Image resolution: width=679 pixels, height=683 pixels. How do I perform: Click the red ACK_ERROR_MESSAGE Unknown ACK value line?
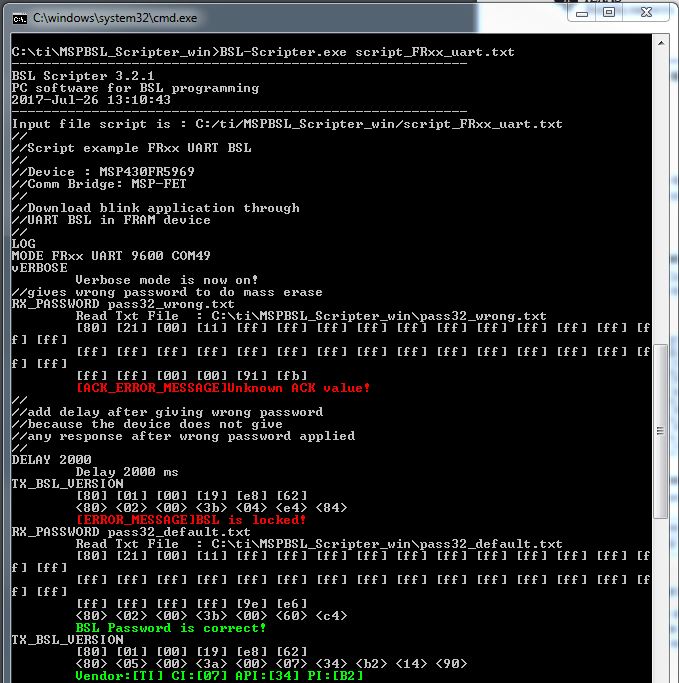pyautogui.click(x=223, y=388)
